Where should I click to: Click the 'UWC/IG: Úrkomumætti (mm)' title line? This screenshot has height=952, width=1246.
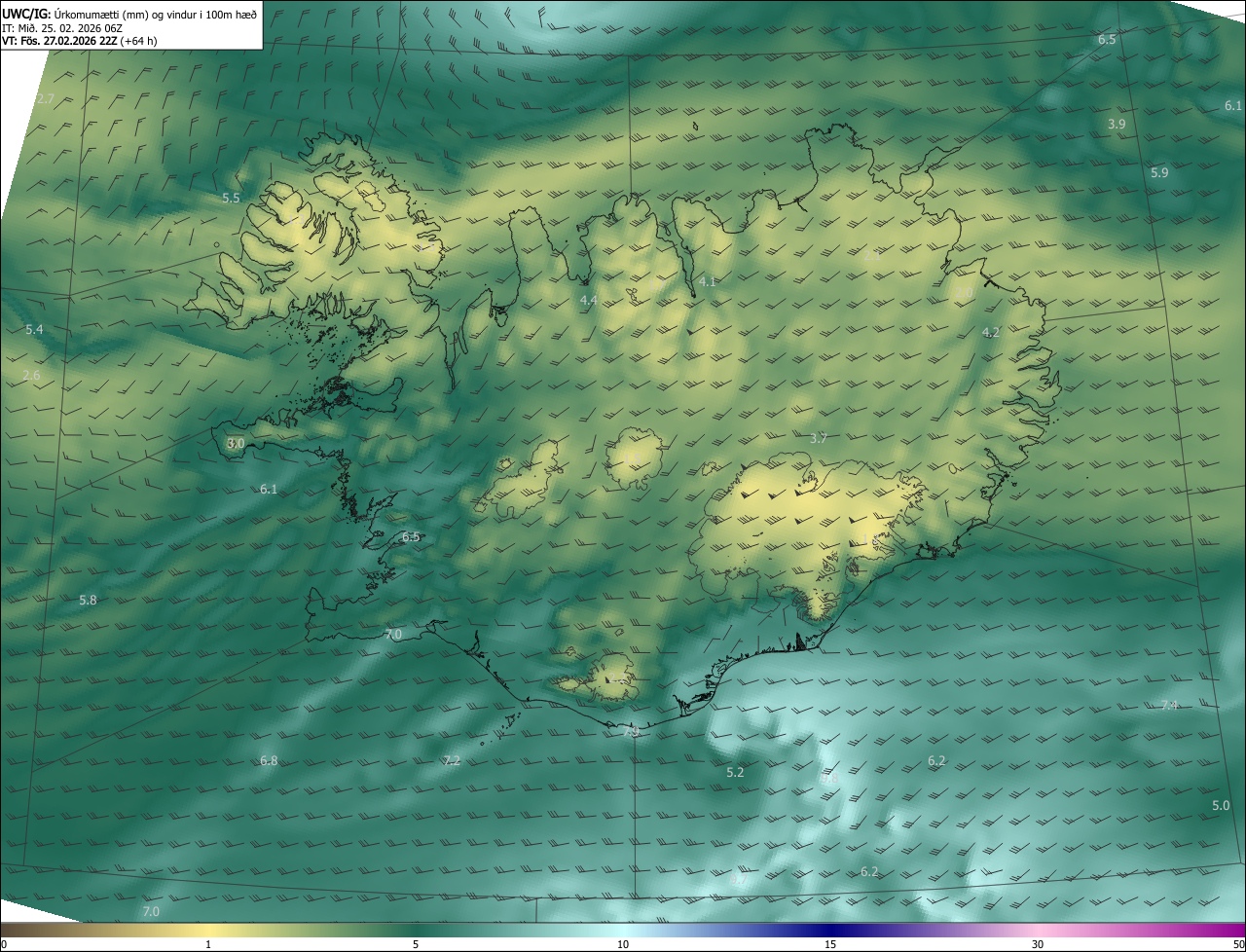click(x=129, y=14)
